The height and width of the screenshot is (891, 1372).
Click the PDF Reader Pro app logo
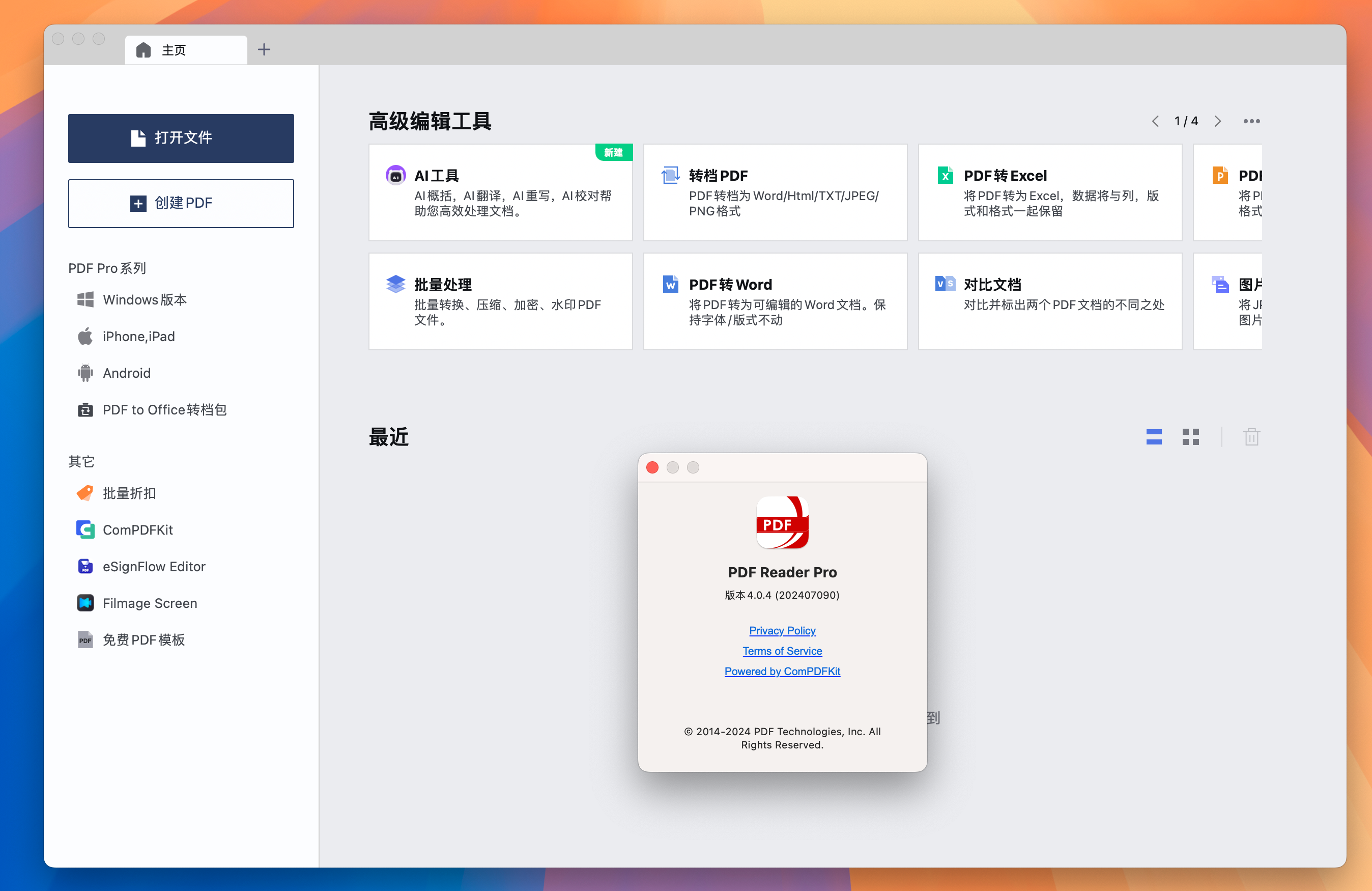click(782, 522)
